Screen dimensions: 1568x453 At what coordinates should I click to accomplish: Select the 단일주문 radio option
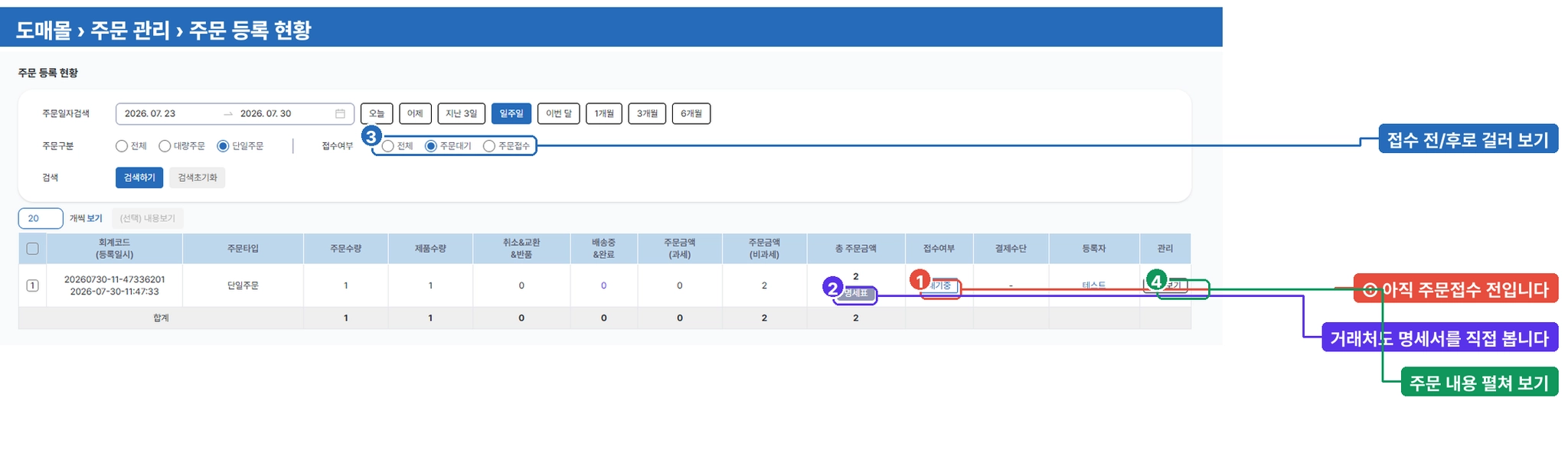coord(223,146)
